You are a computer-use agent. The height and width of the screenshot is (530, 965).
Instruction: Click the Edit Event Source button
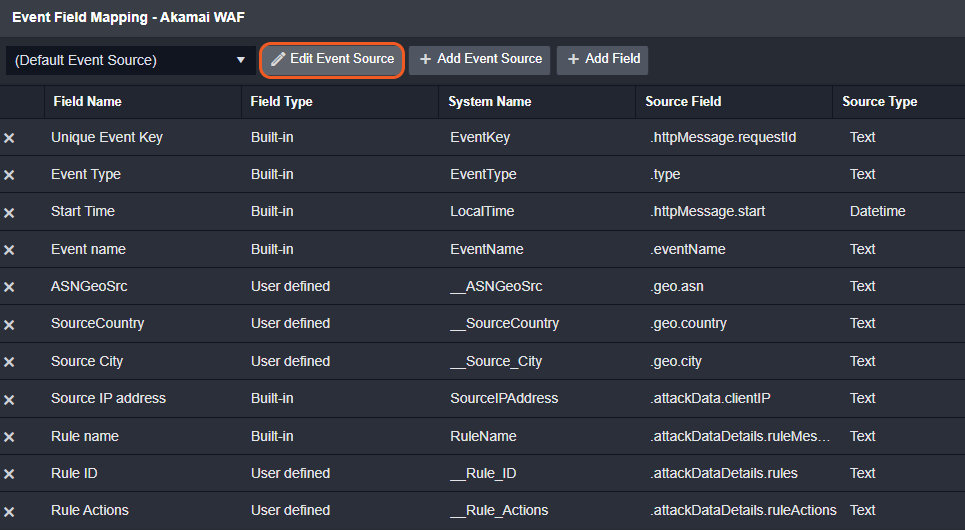[332, 60]
